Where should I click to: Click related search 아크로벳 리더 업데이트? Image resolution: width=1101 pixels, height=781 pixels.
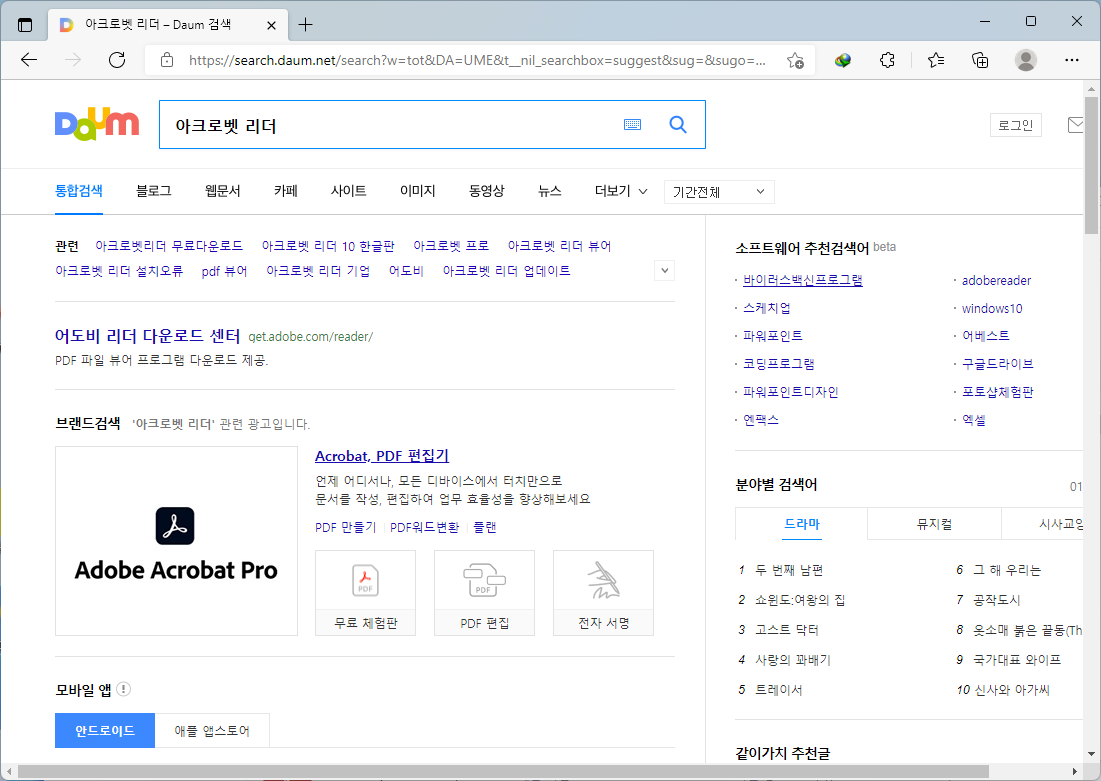pyautogui.click(x=506, y=271)
